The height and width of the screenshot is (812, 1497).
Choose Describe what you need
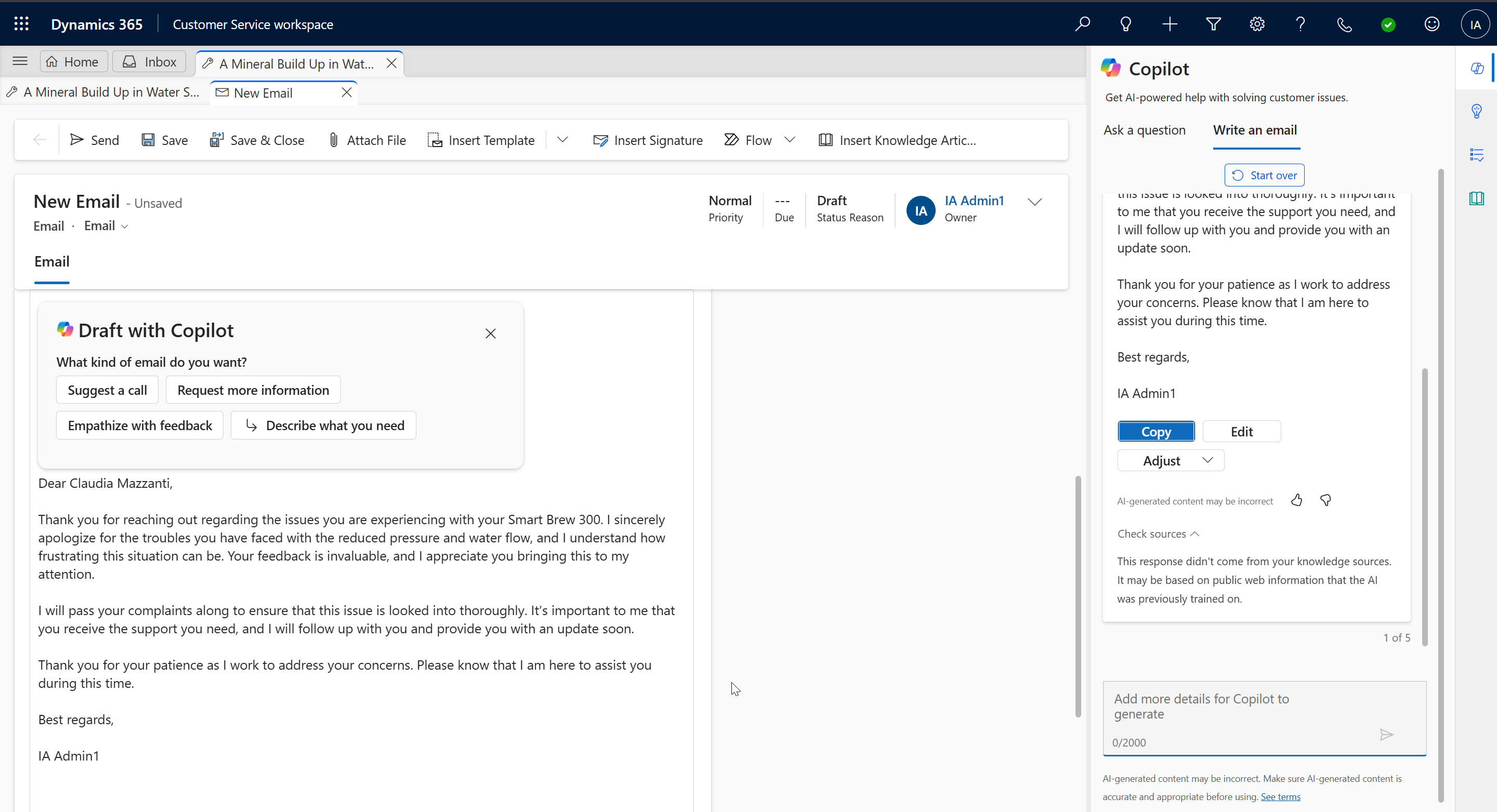(x=323, y=426)
